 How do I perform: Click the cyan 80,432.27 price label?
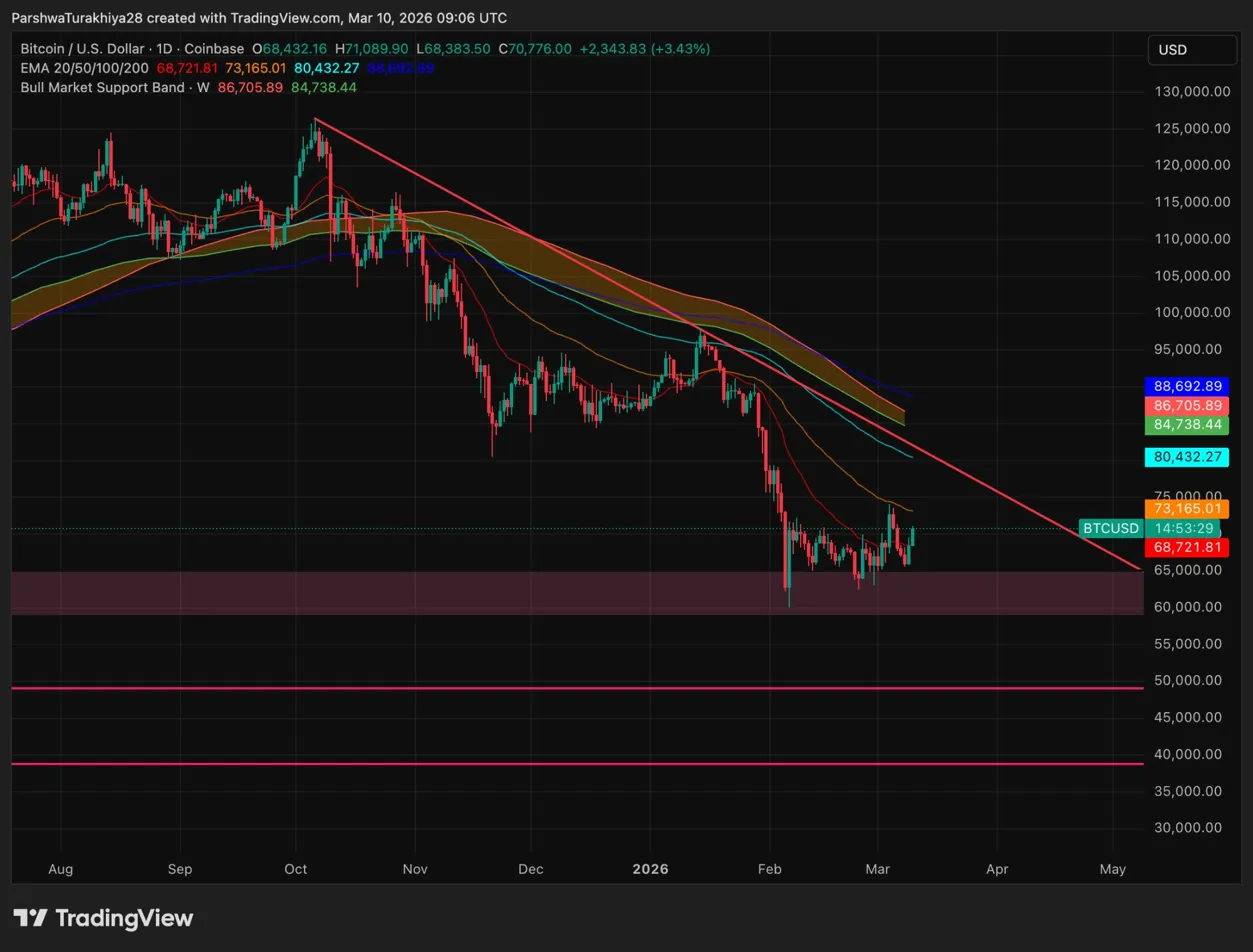tap(1188, 457)
